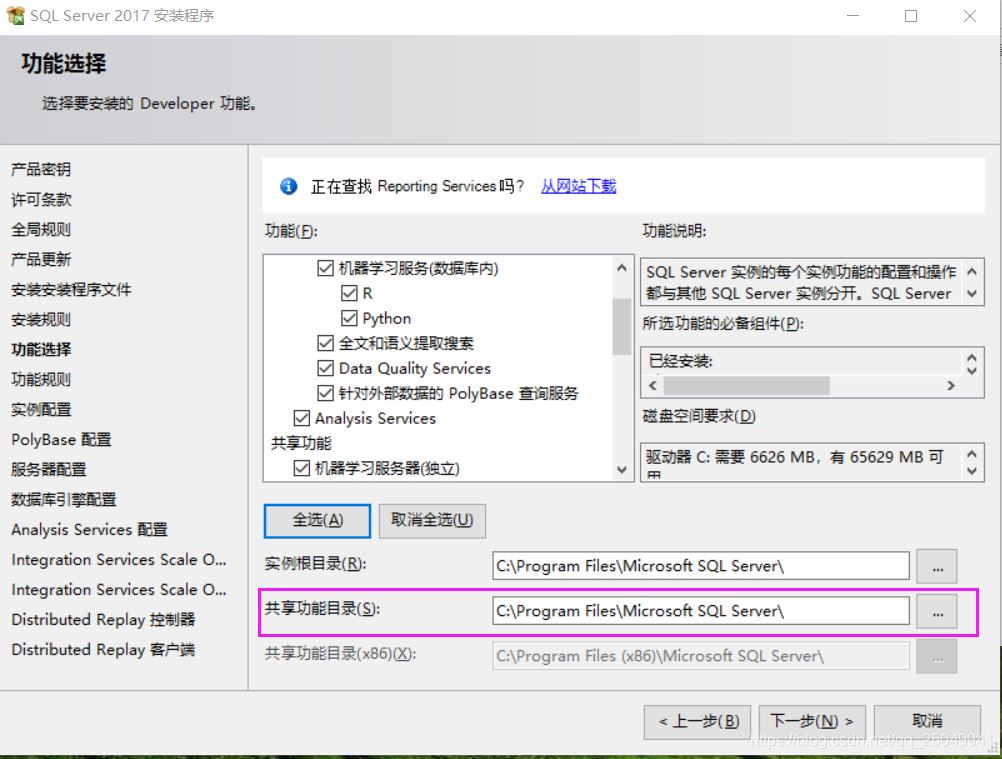This screenshot has height=759, width=1002.
Task: Uncheck the Python feature checkbox
Action: (x=349, y=318)
